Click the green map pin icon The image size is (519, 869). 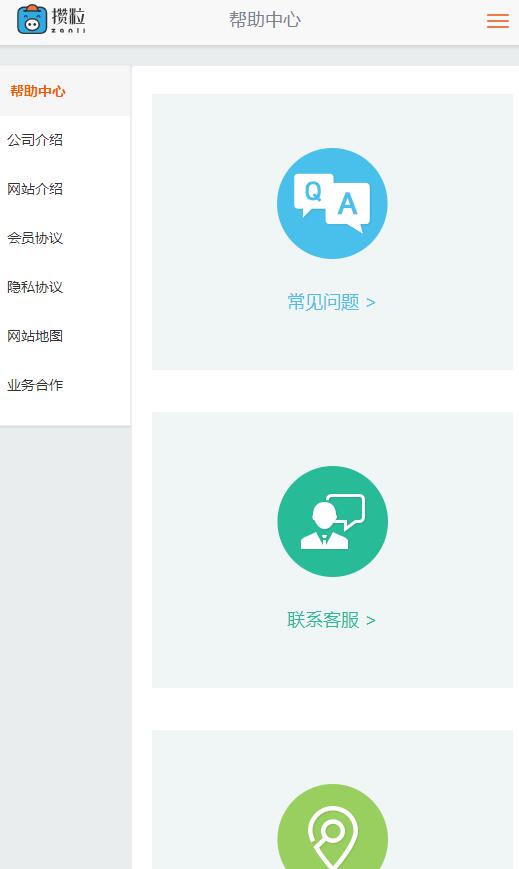[332, 826]
